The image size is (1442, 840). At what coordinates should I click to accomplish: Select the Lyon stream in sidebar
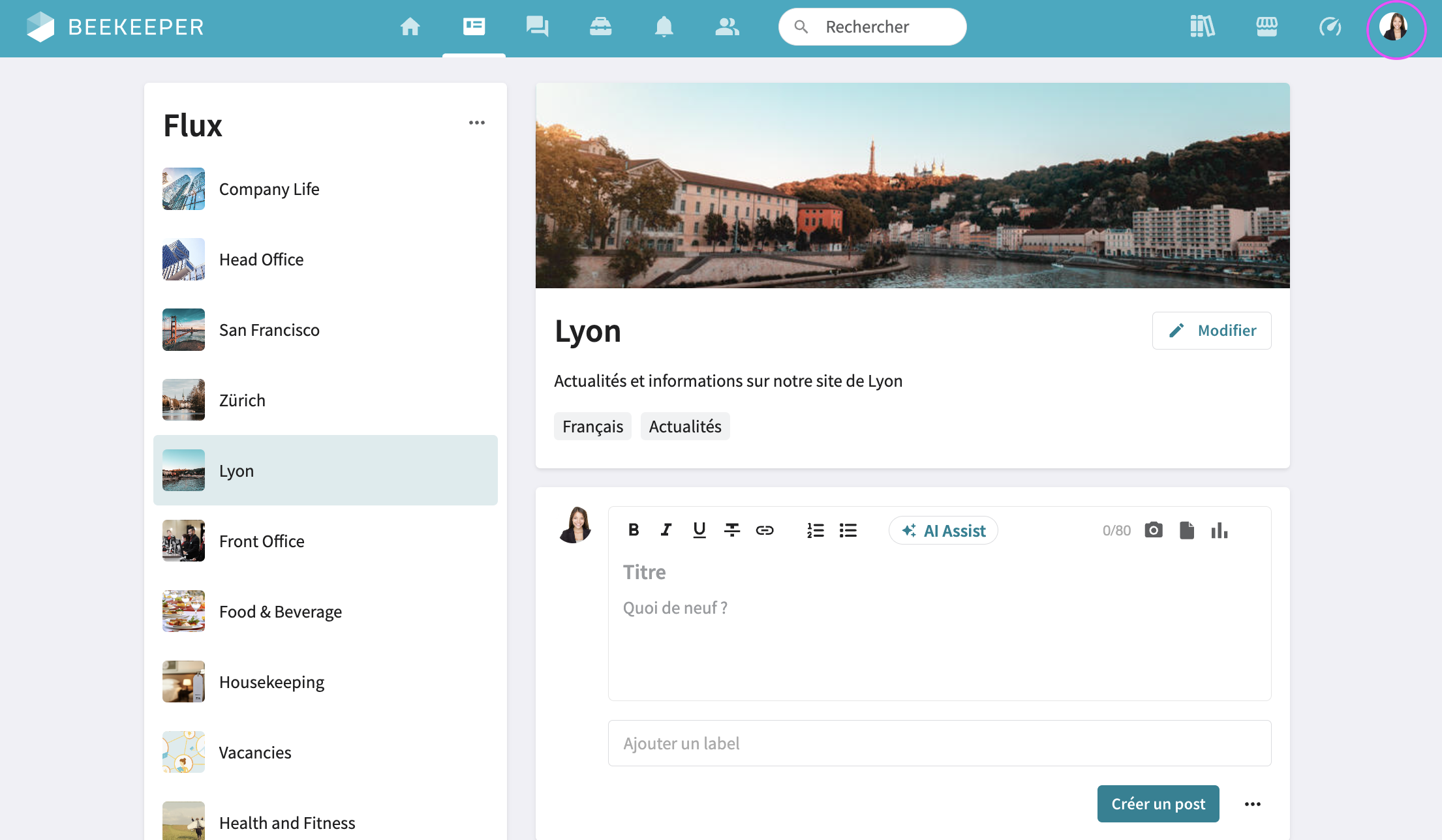326,471
